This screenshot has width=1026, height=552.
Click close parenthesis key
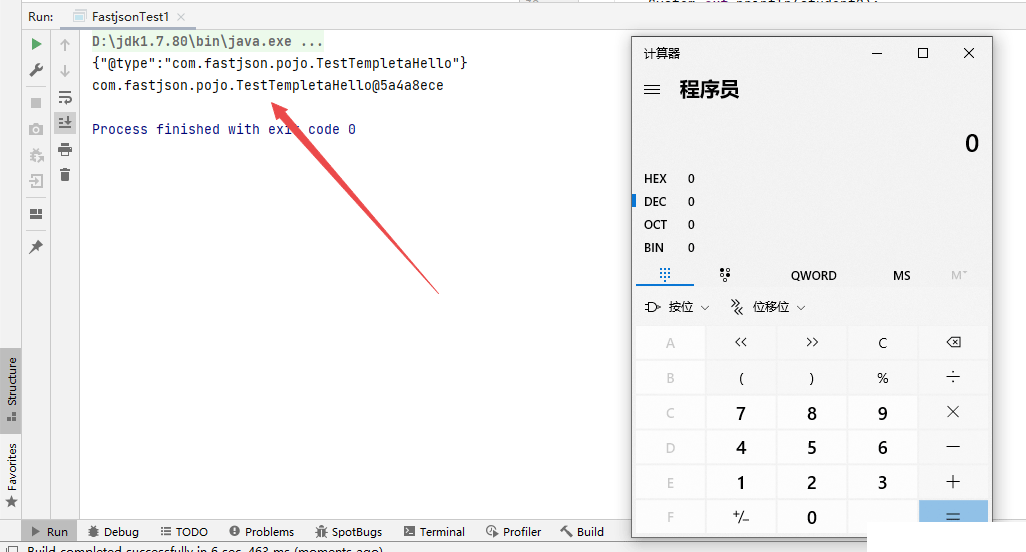click(812, 377)
